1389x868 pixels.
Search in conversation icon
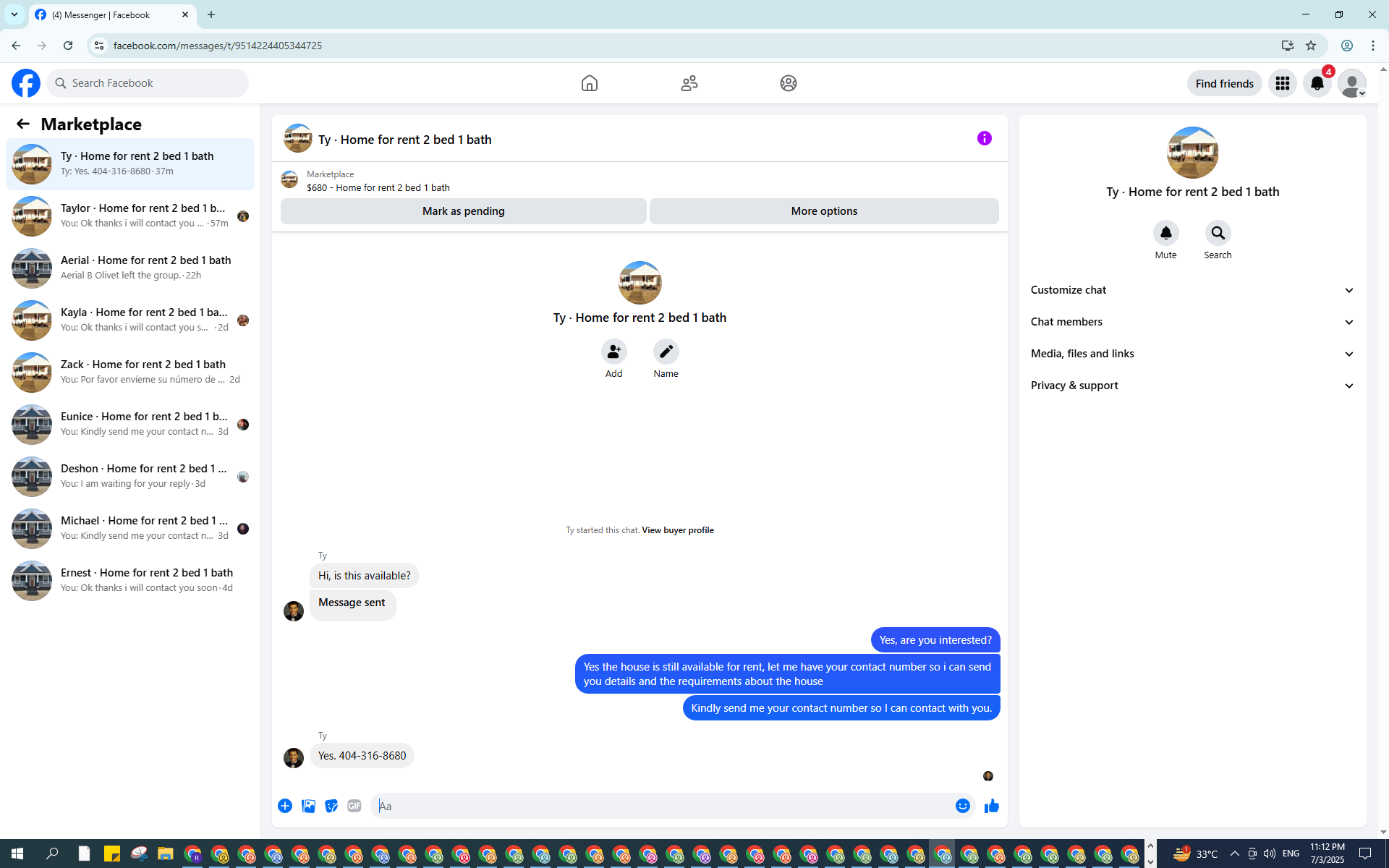pyautogui.click(x=1218, y=234)
